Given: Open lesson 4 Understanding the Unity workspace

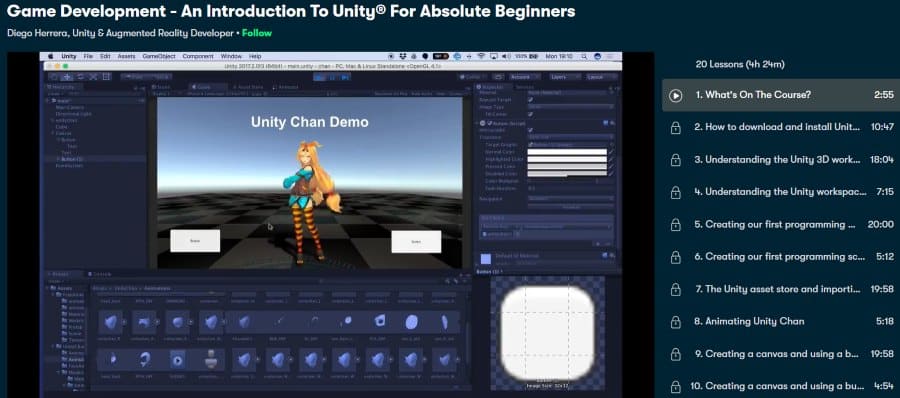Looking at the screenshot, I should tap(780, 192).
